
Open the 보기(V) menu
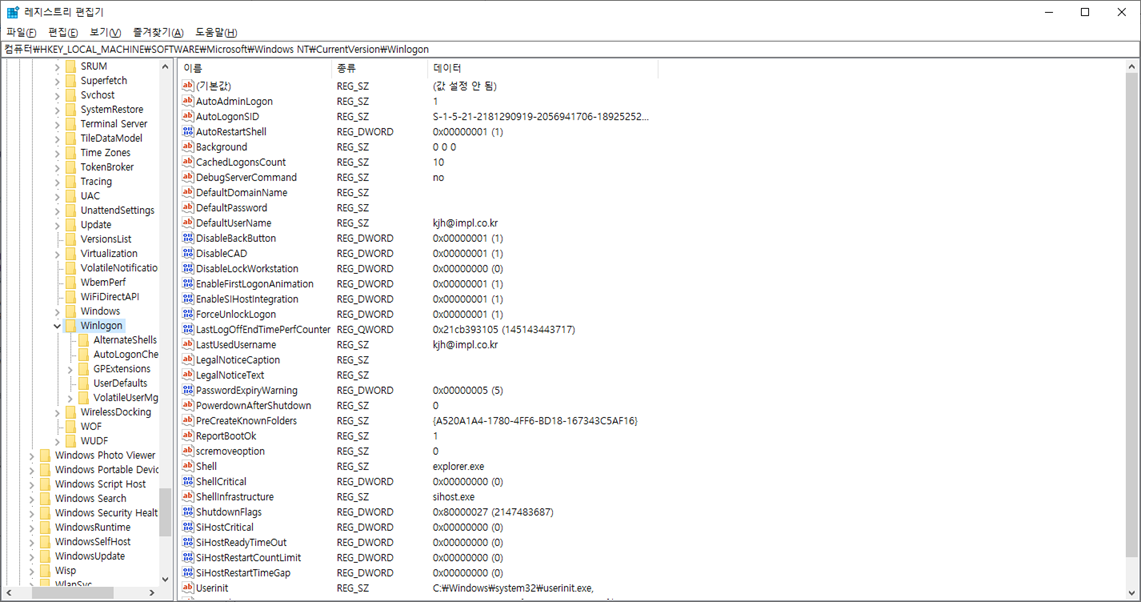106,33
